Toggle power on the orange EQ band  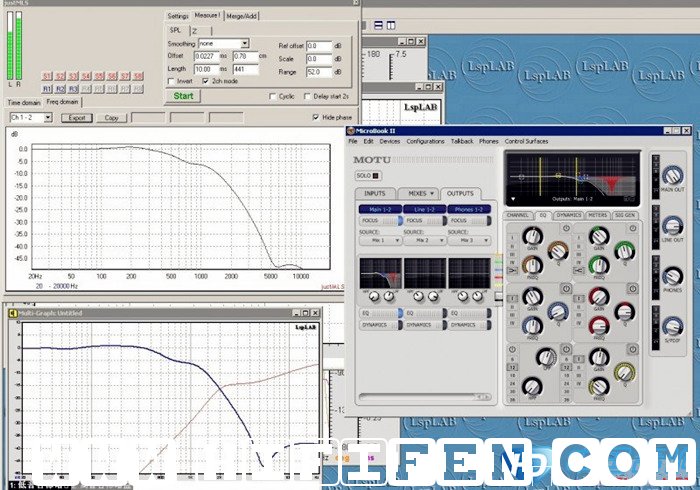coord(566,228)
